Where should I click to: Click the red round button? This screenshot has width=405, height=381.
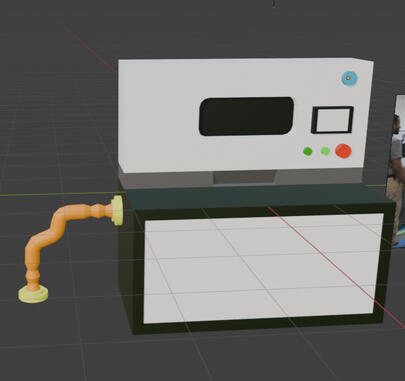343,151
